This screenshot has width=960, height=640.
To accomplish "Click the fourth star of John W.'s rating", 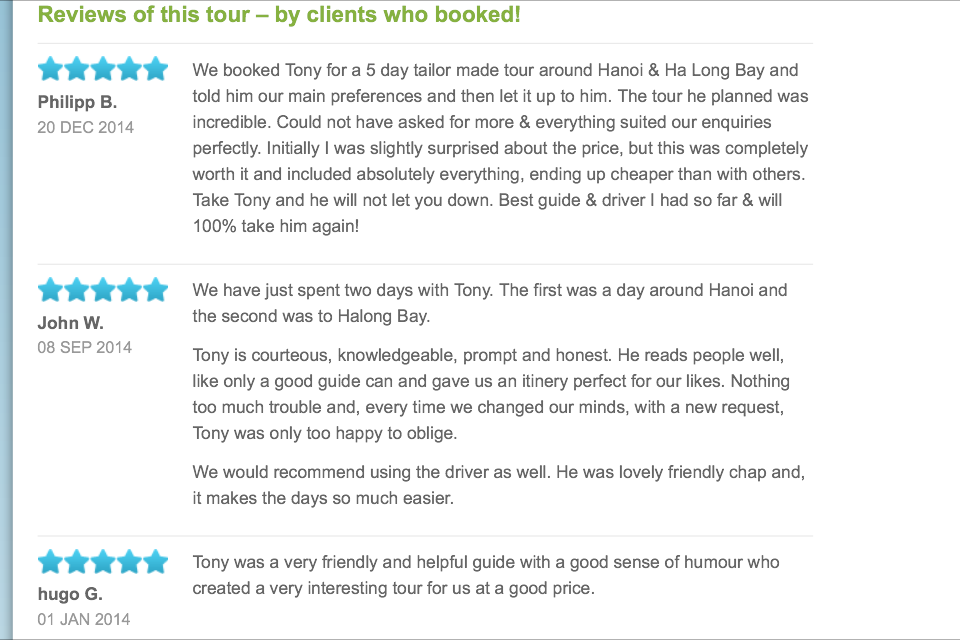I will [129, 290].
